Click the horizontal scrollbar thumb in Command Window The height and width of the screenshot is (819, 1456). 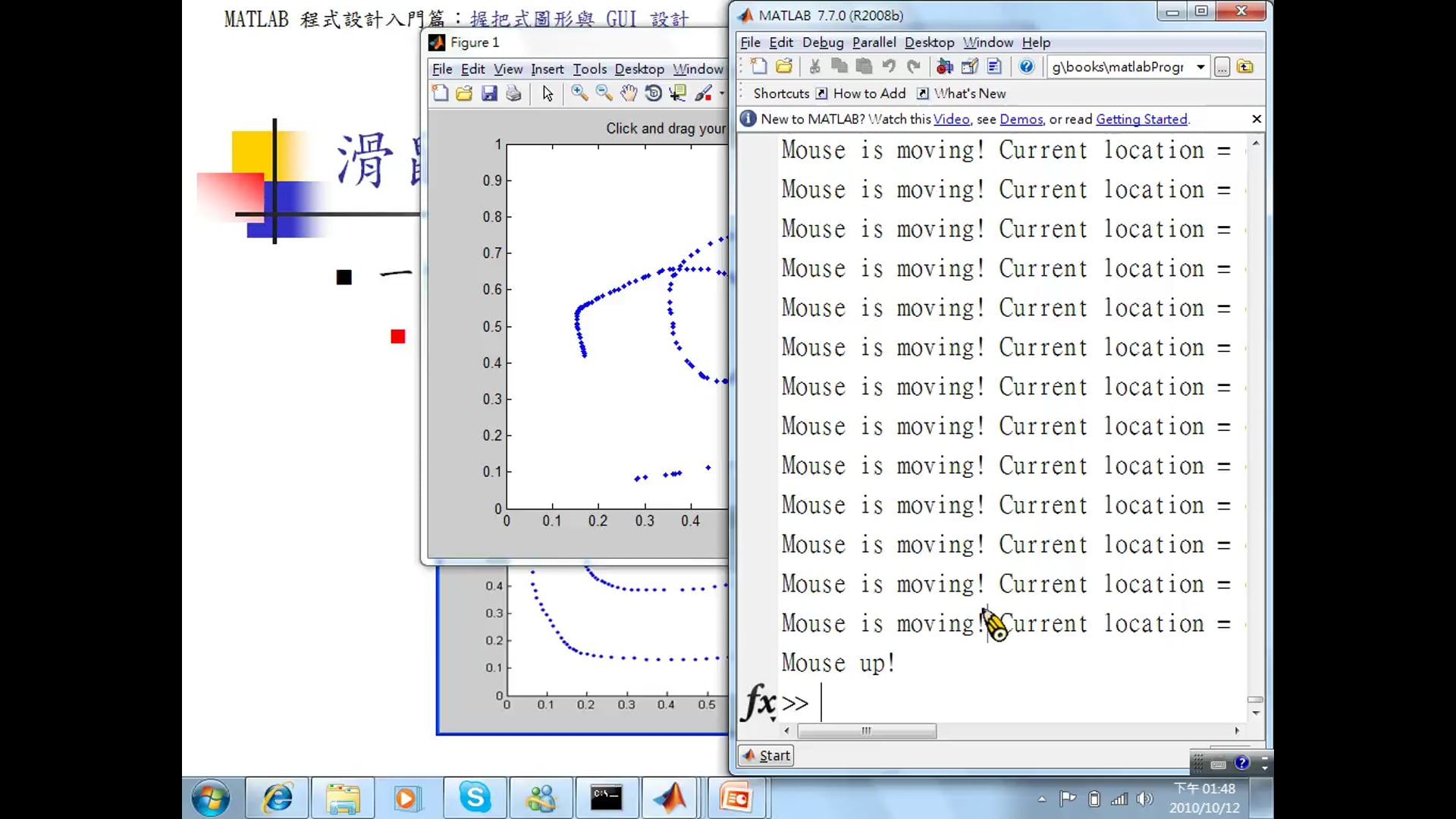point(867,731)
